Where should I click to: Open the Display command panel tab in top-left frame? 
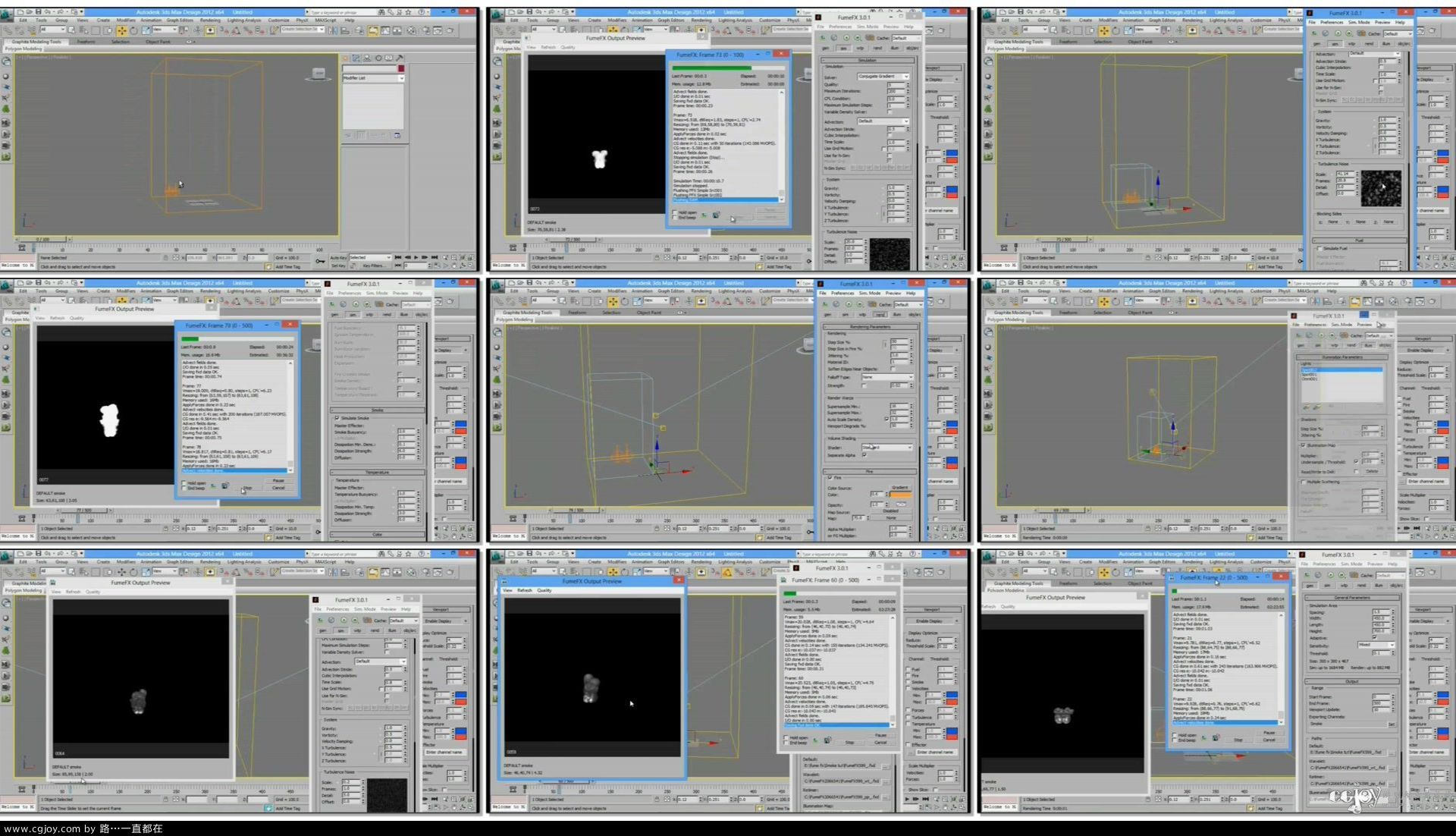point(388,58)
